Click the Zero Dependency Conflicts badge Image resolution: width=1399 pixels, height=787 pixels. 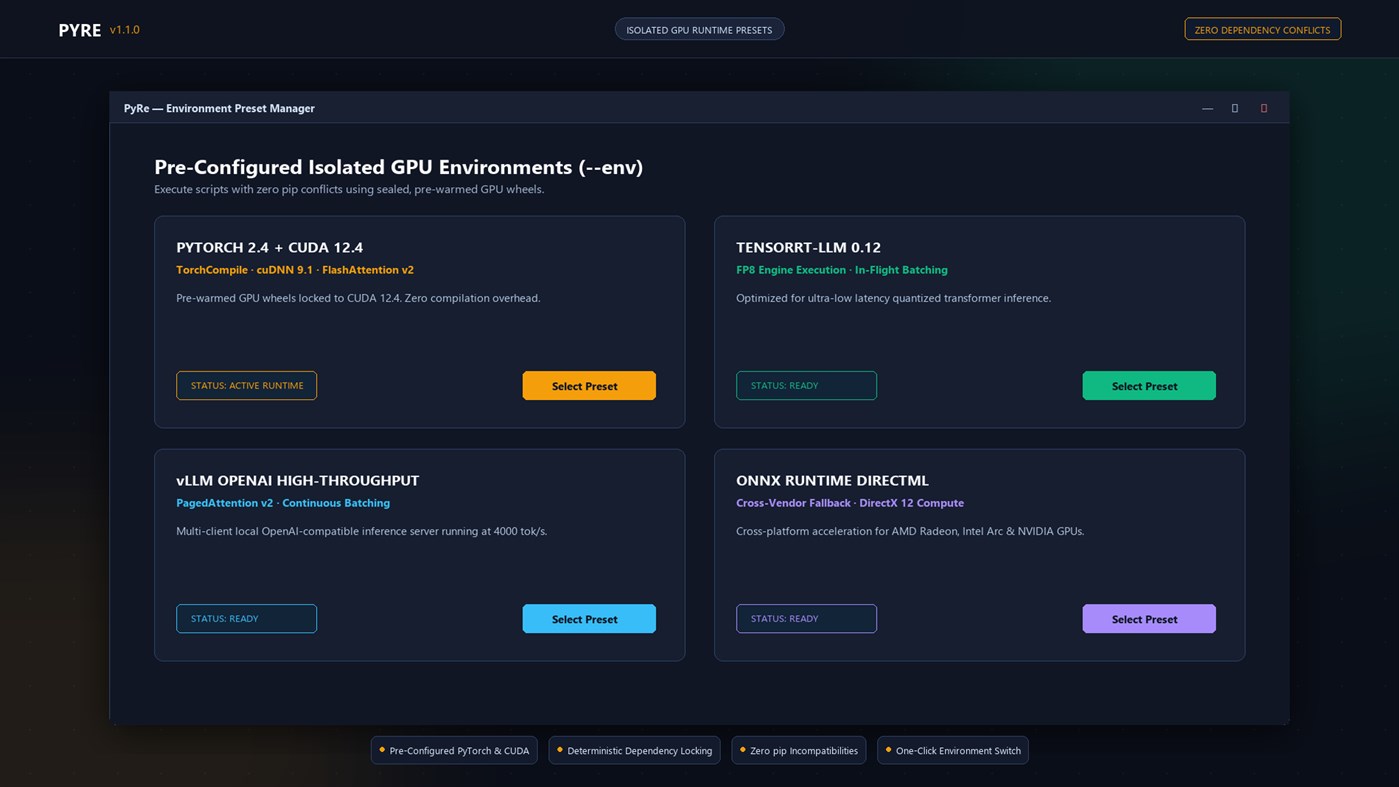(x=1262, y=30)
